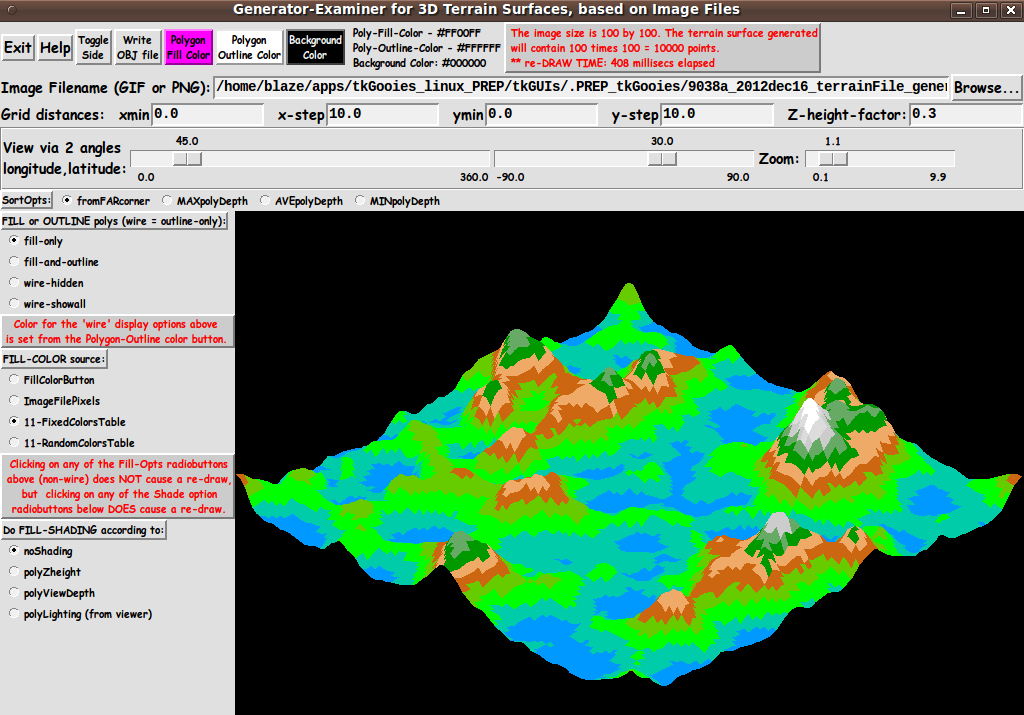
Task: Click Write OBJ file button
Action: tap(137, 48)
